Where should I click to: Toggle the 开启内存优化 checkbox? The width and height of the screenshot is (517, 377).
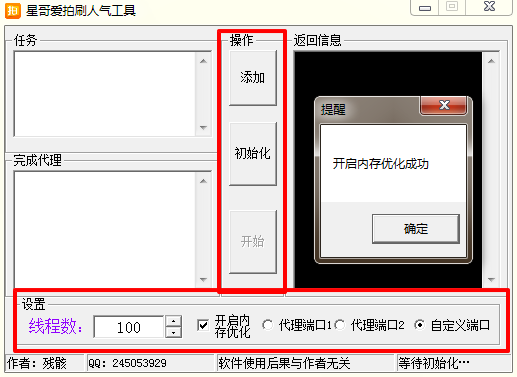pos(203,325)
